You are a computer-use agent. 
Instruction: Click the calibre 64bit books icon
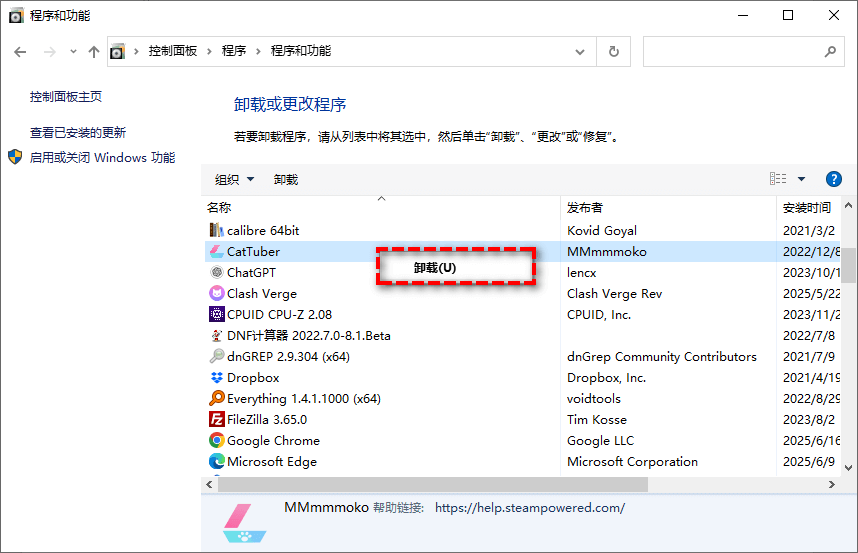coord(217,230)
